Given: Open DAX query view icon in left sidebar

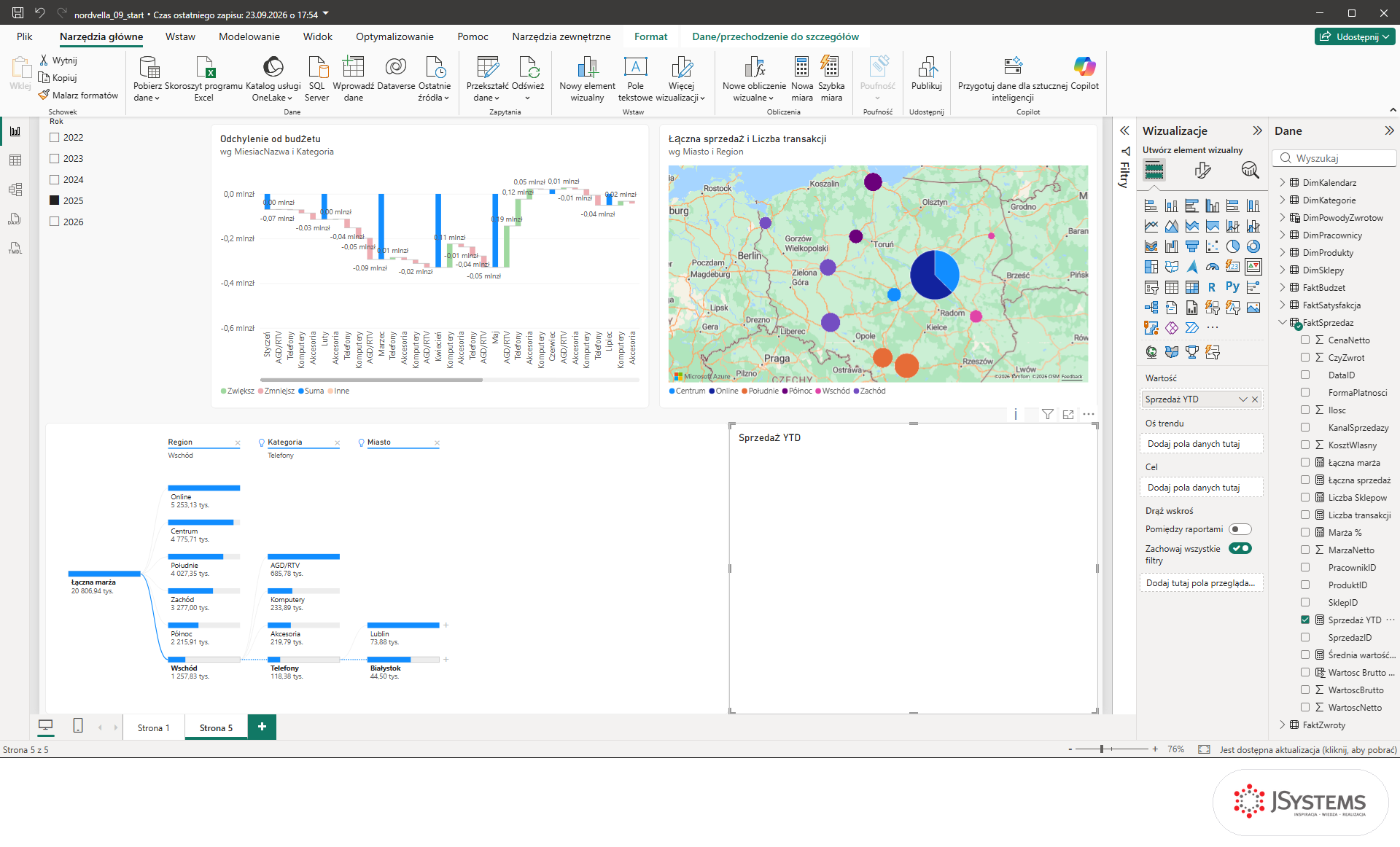Looking at the screenshot, I should tap(15, 219).
